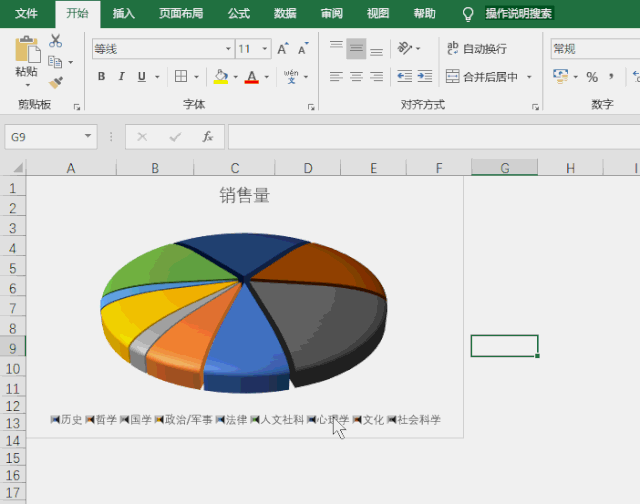Cancel formula entry with X button
The image size is (640, 504).
click(142, 137)
